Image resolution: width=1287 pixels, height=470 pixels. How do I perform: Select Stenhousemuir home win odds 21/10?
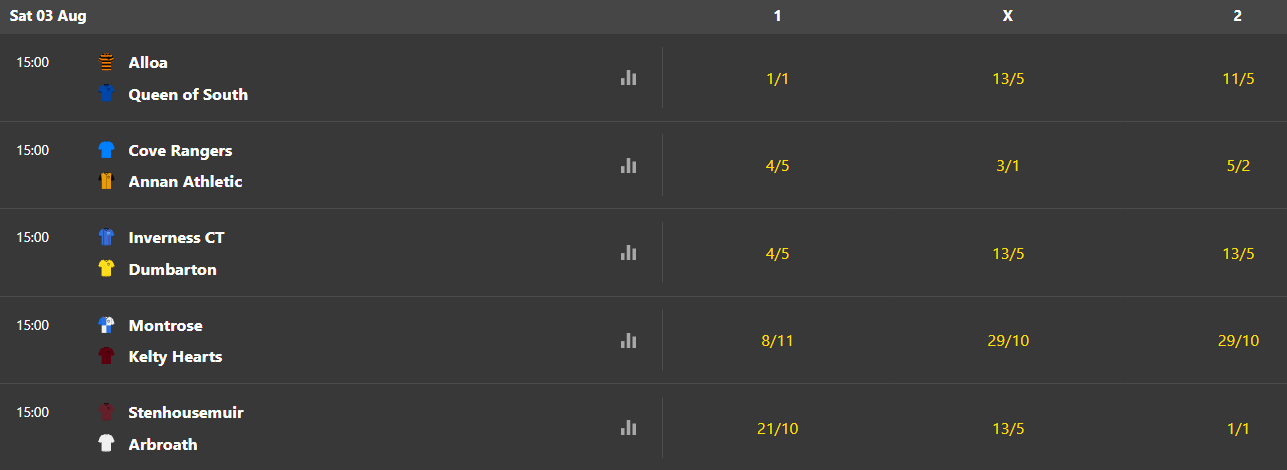[x=777, y=428]
